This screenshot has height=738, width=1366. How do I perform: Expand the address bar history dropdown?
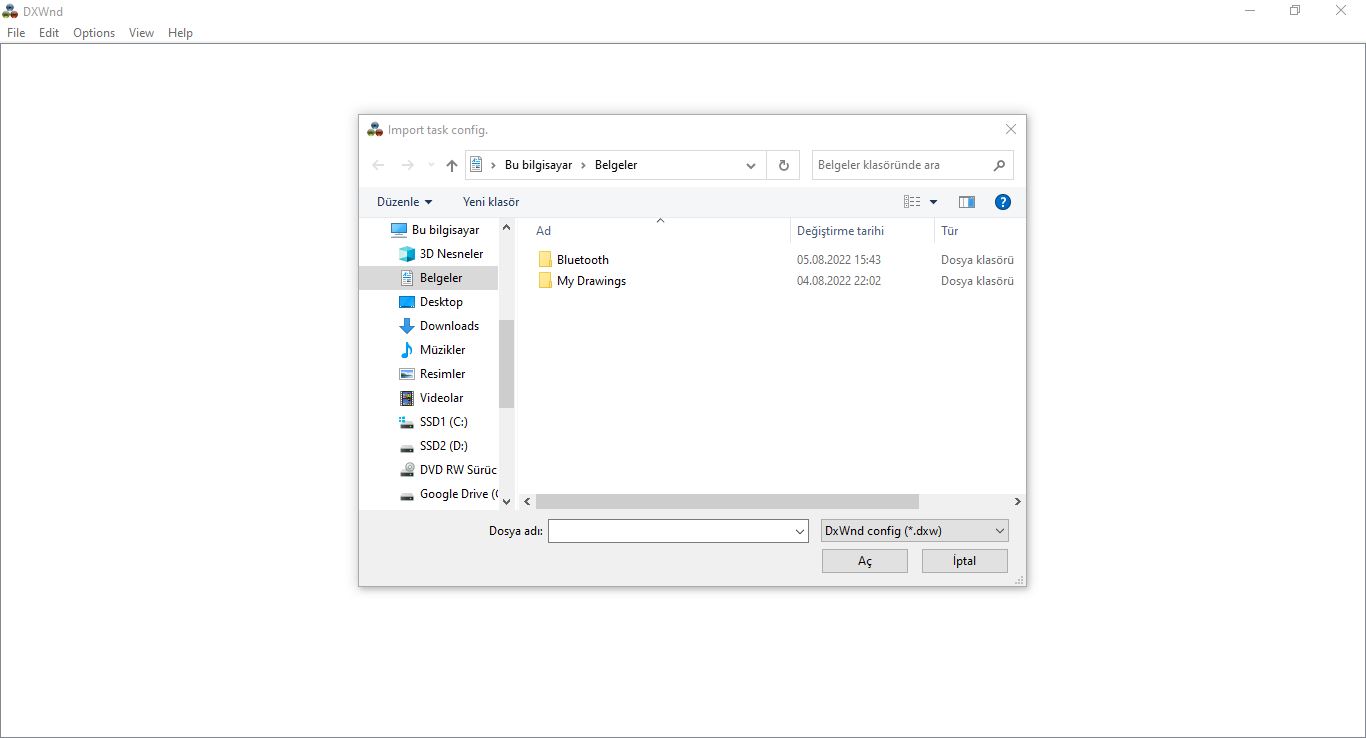[x=751, y=165]
